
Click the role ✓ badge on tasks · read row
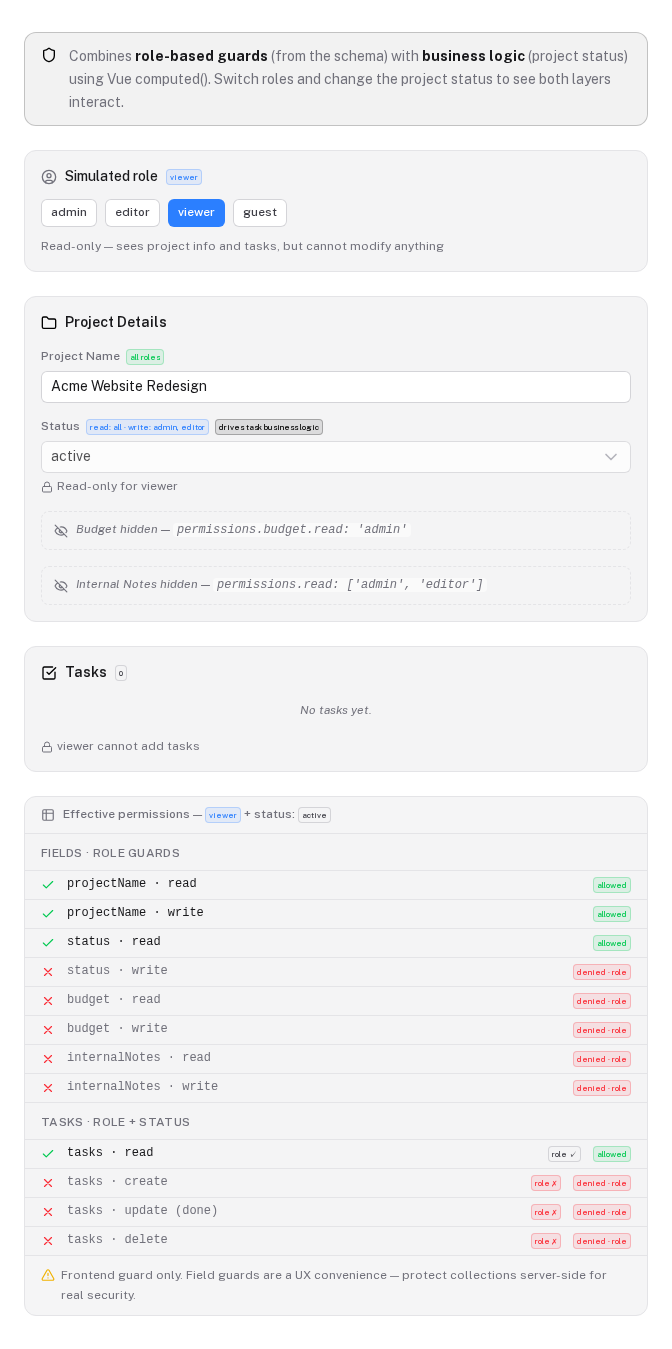[x=564, y=1154]
